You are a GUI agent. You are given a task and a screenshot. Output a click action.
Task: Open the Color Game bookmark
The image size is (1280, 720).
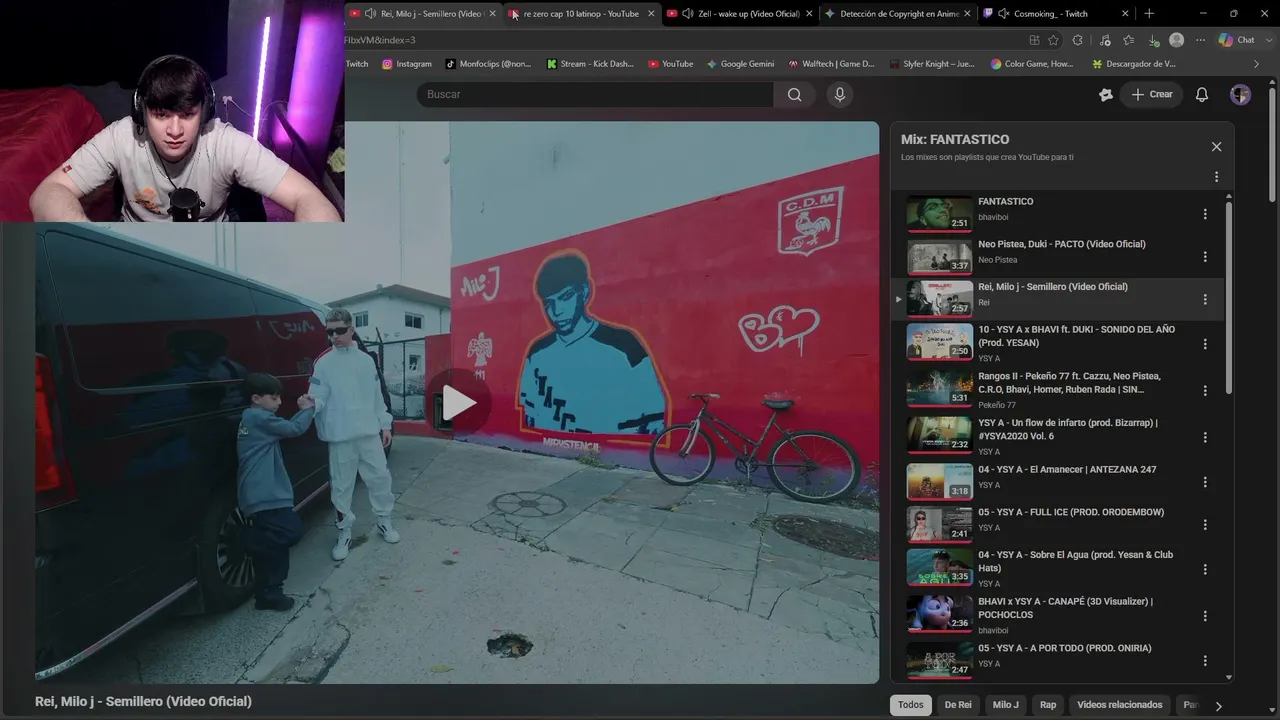[1033, 64]
